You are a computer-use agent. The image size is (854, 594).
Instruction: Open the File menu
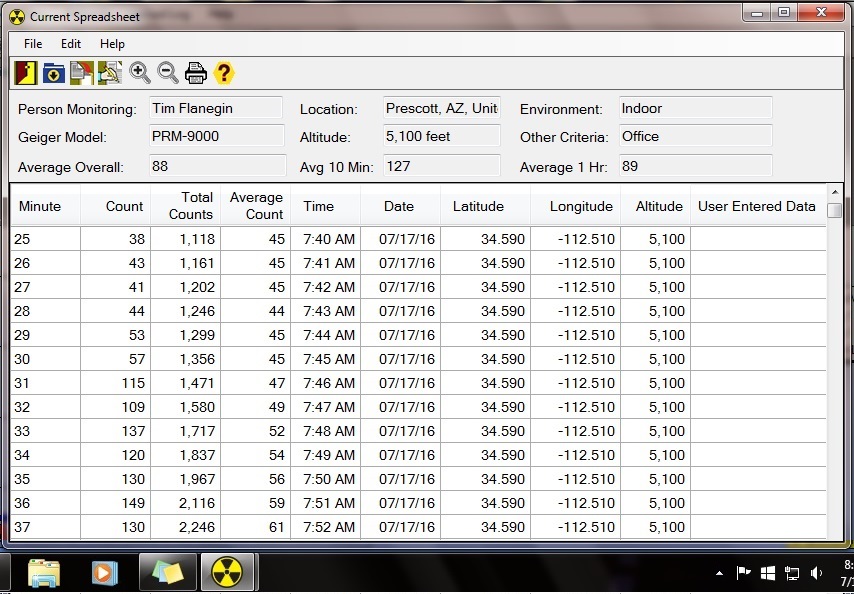(x=33, y=44)
